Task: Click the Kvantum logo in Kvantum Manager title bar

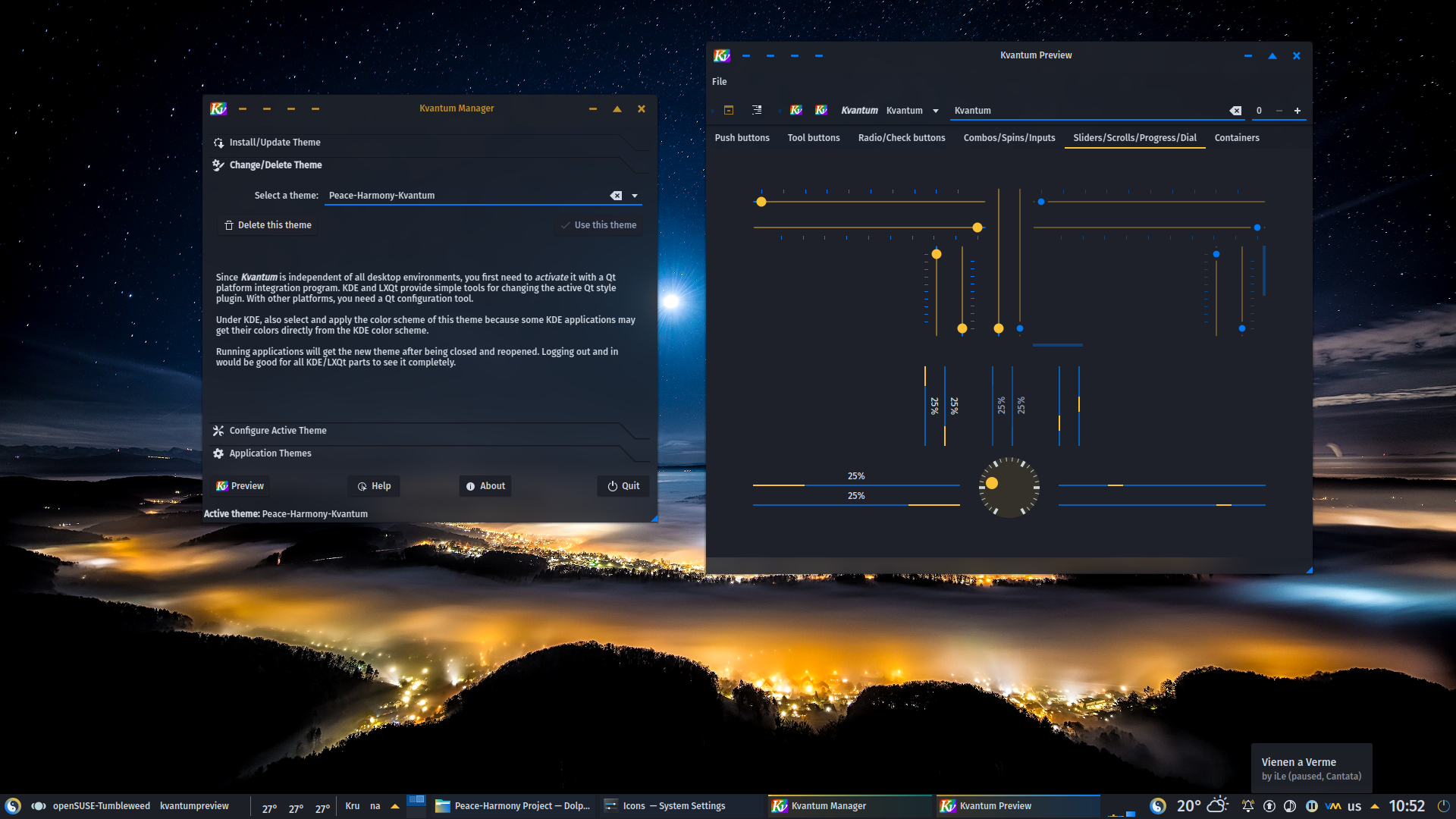Action: pyautogui.click(x=218, y=108)
